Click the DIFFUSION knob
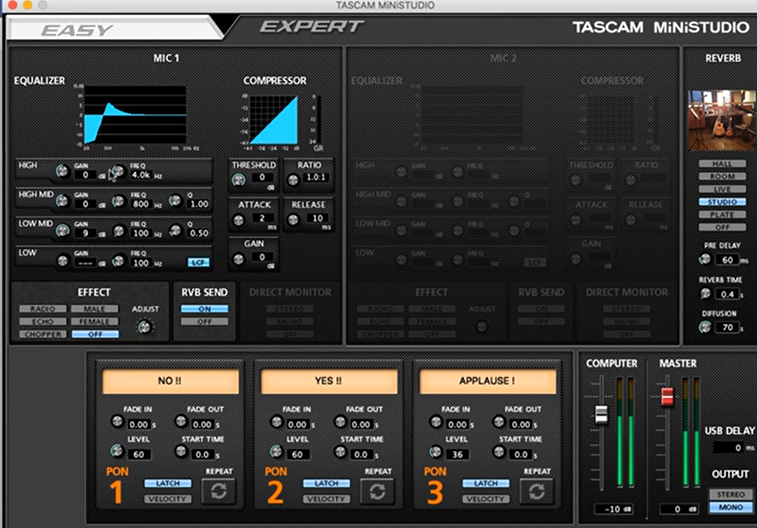 tap(705, 327)
